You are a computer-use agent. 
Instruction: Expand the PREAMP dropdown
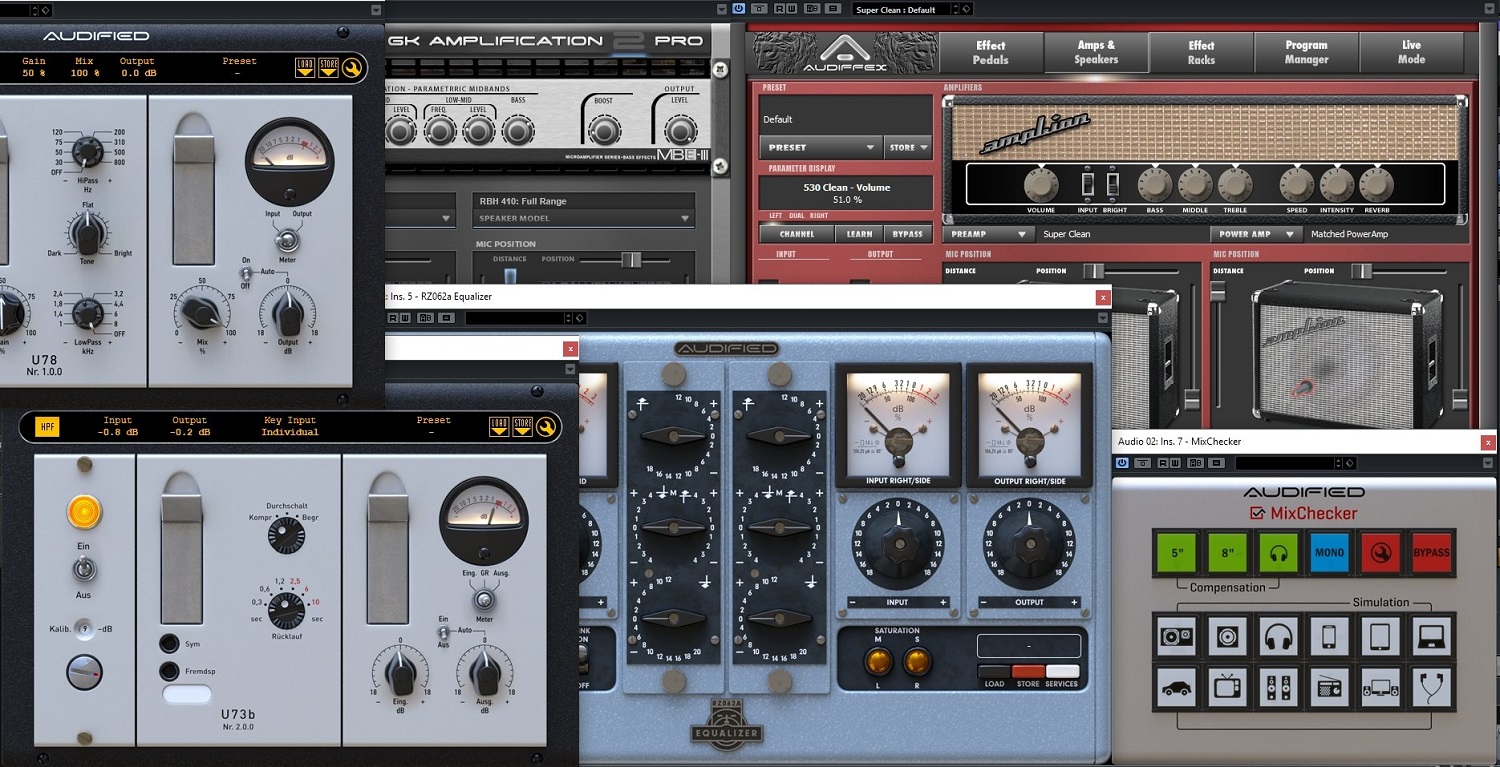[x=987, y=234]
